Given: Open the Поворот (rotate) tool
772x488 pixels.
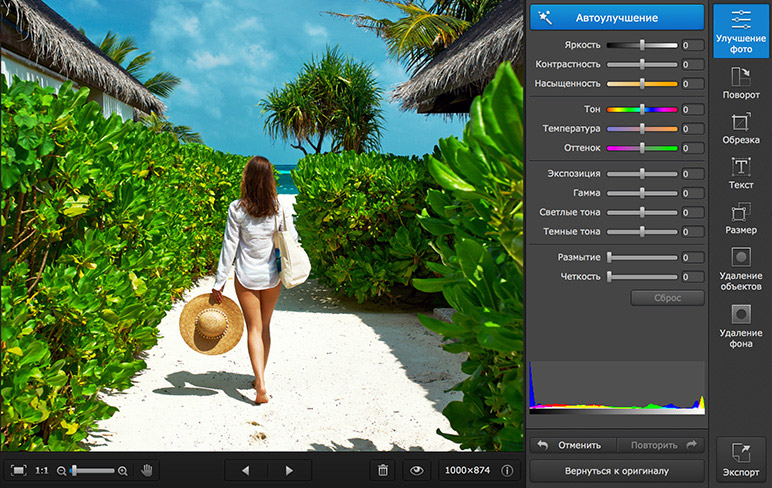Looking at the screenshot, I should (741, 83).
